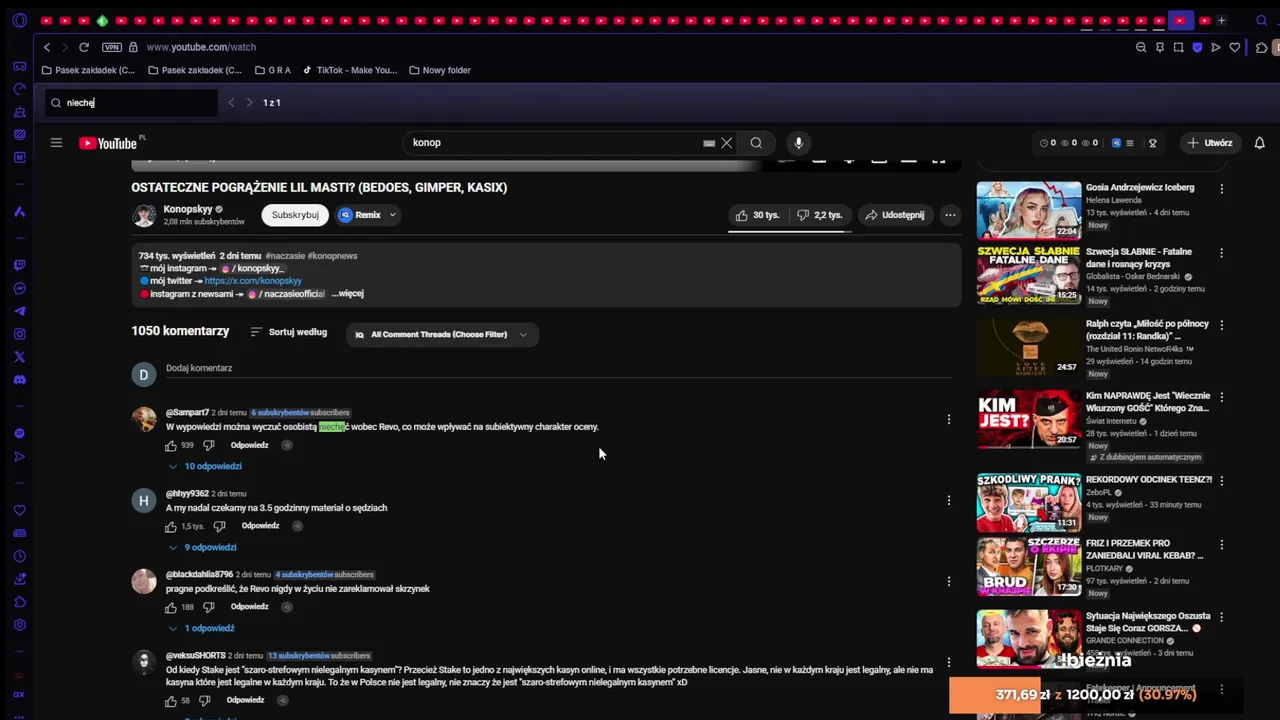Click the Opera GX logo menu
Screen dimensions: 1280x720
[19, 20]
